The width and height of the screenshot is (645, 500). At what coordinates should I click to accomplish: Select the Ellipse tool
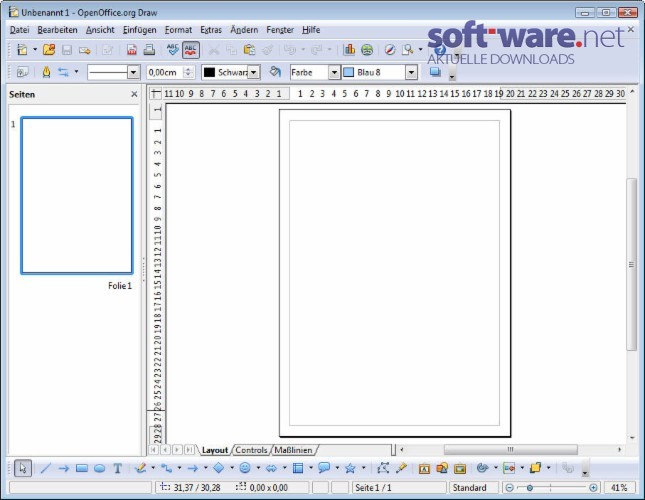point(99,468)
